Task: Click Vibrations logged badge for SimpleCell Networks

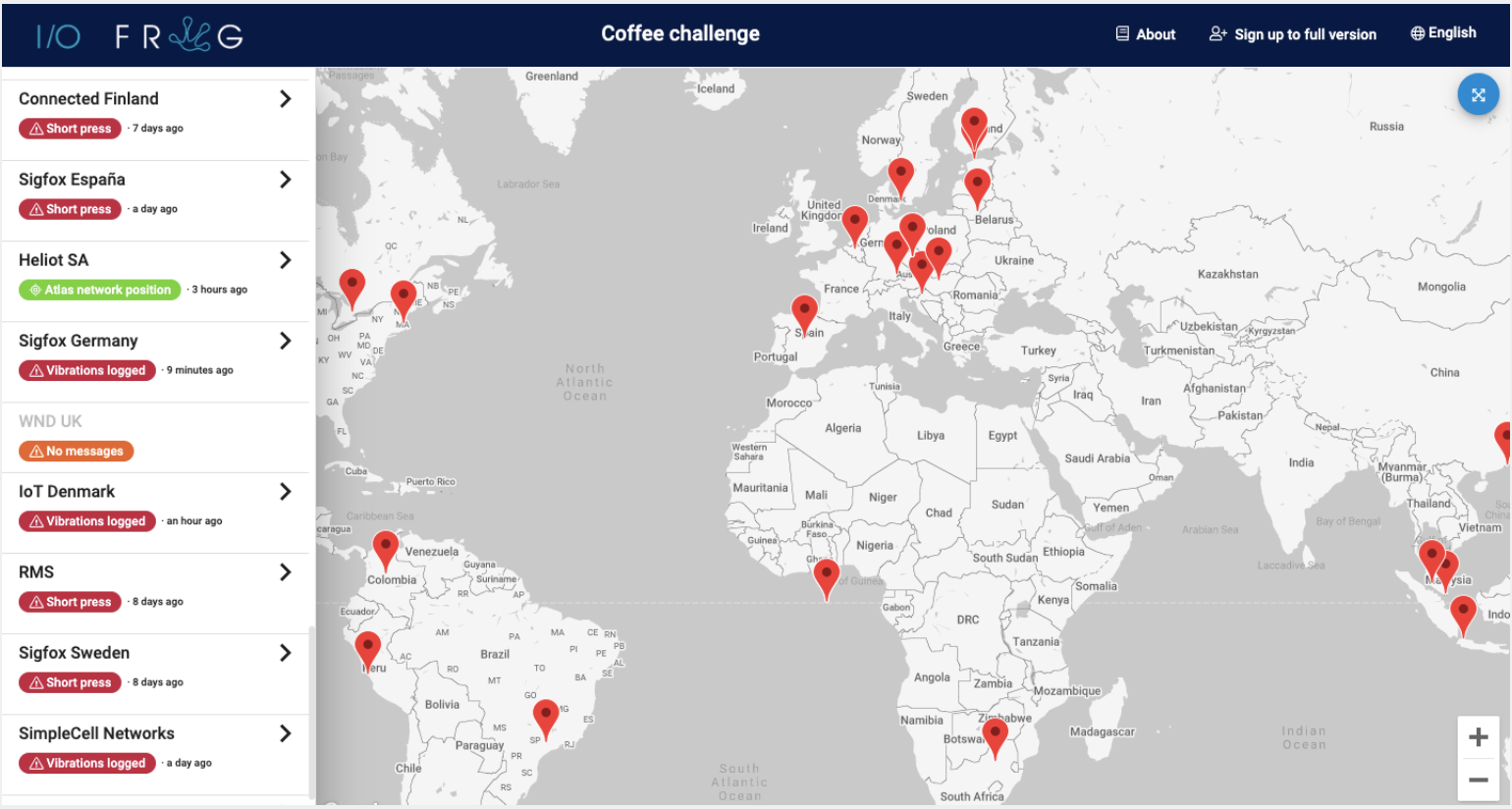Action: (87, 763)
